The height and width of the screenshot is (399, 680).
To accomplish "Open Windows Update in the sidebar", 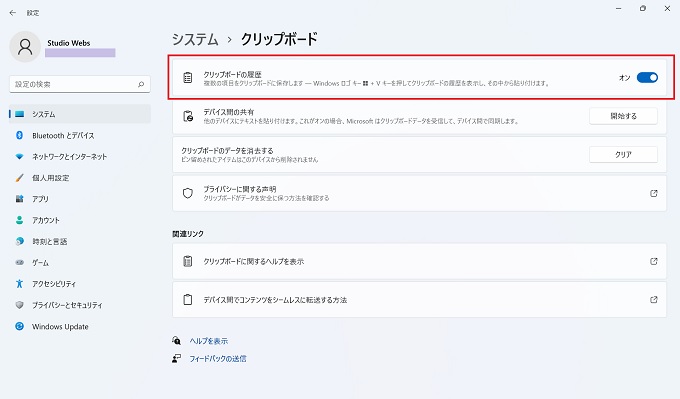I will point(80,326).
